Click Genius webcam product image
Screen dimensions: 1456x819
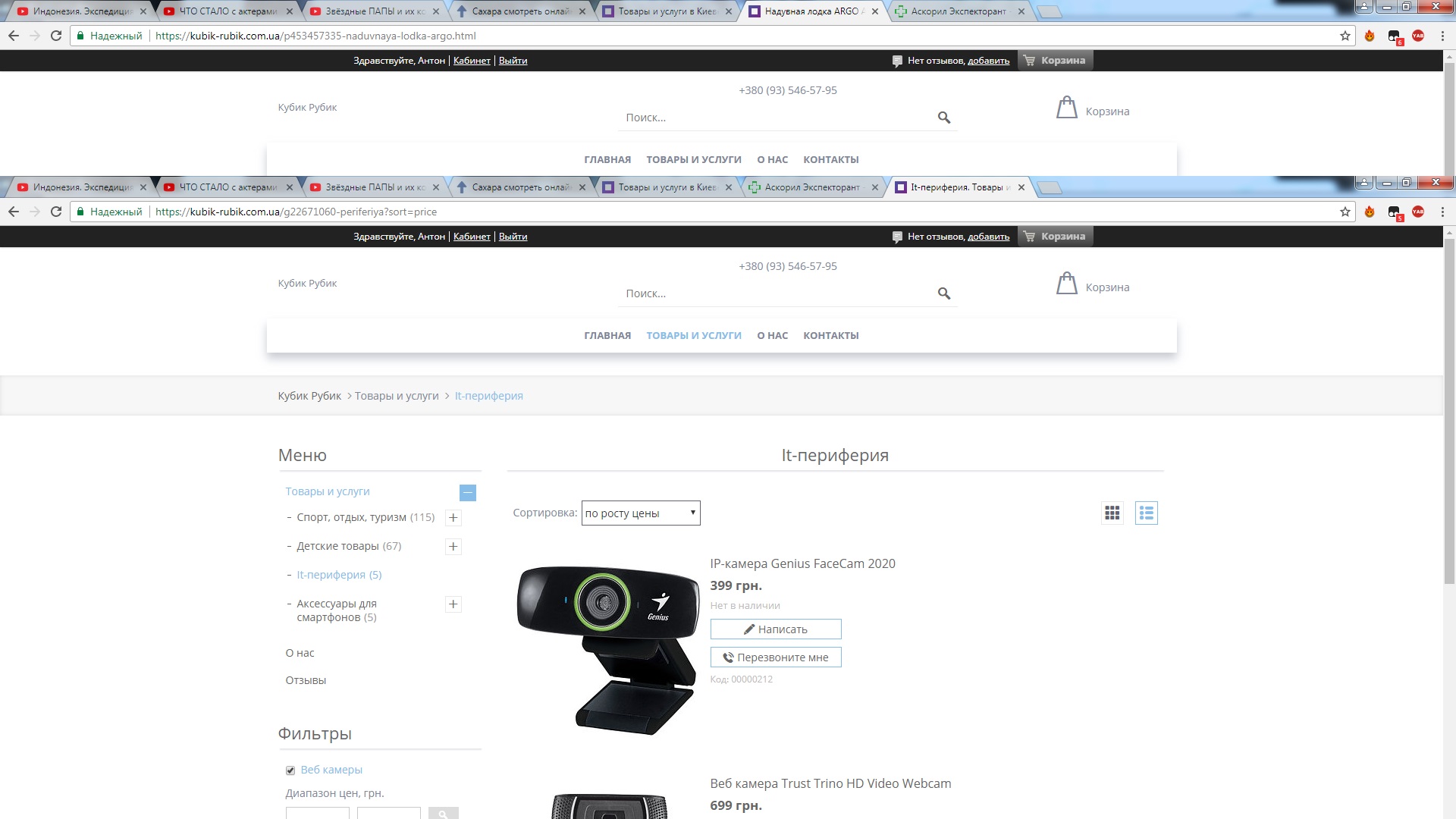[607, 649]
